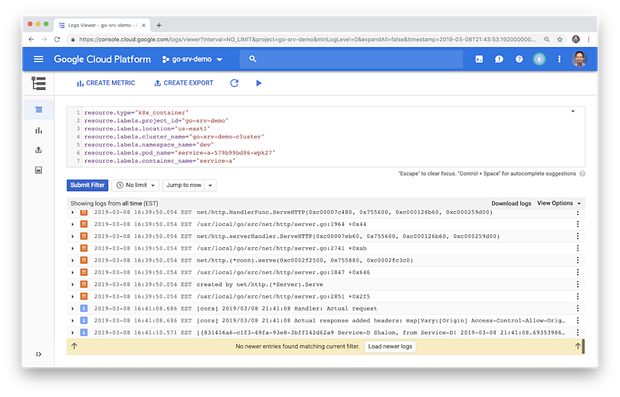Open the Google Cloud navigation hamburger menu
The width and height of the screenshot is (620, 397).
38,59
